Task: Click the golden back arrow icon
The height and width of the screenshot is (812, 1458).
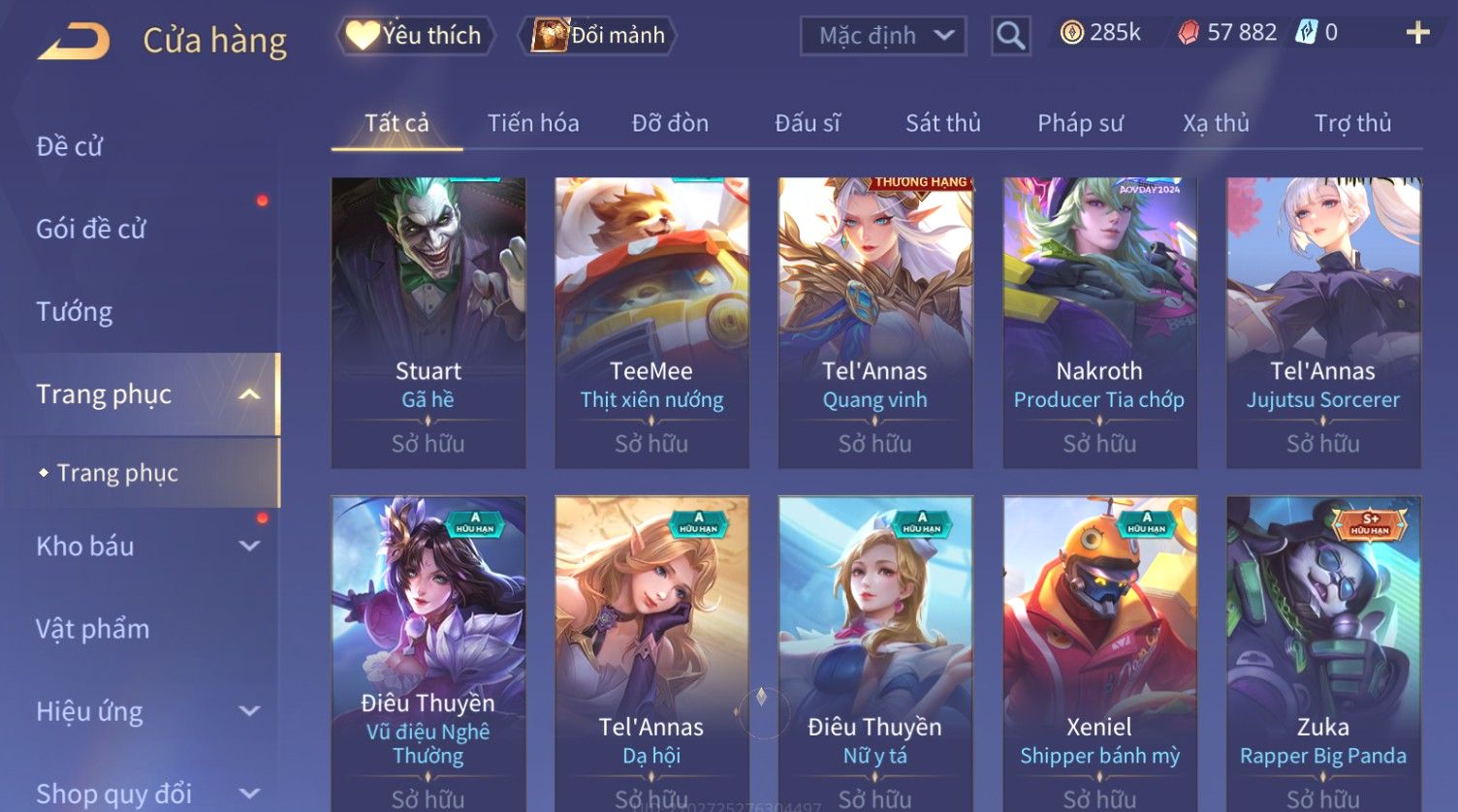Action: pos(74,42)
